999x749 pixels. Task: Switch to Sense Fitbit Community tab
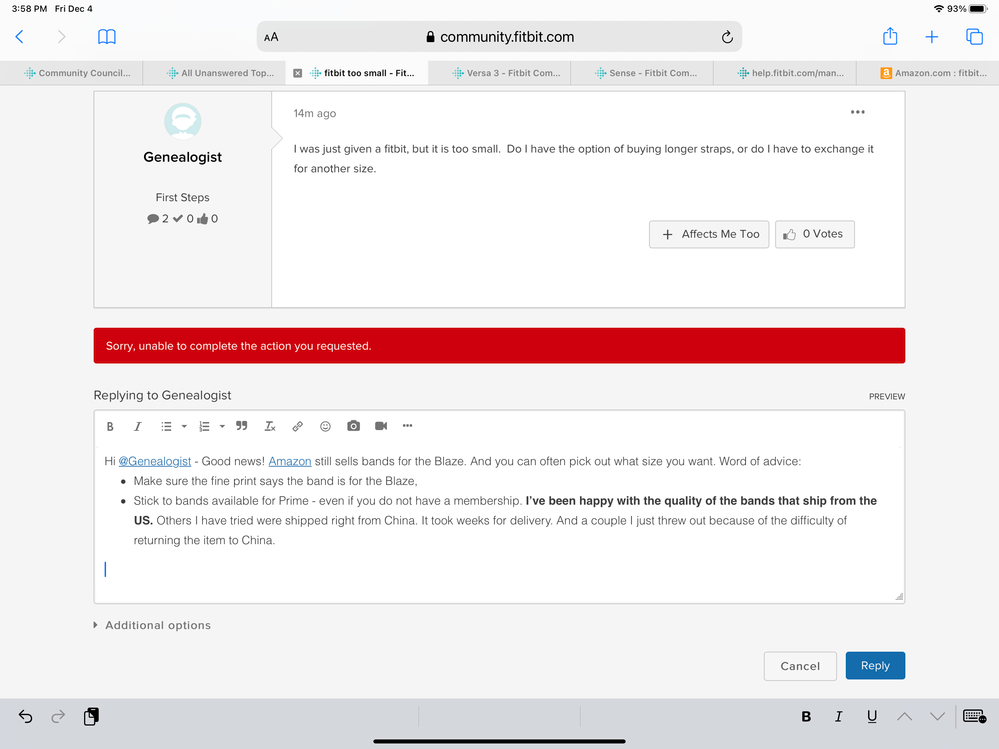(642, 73)
